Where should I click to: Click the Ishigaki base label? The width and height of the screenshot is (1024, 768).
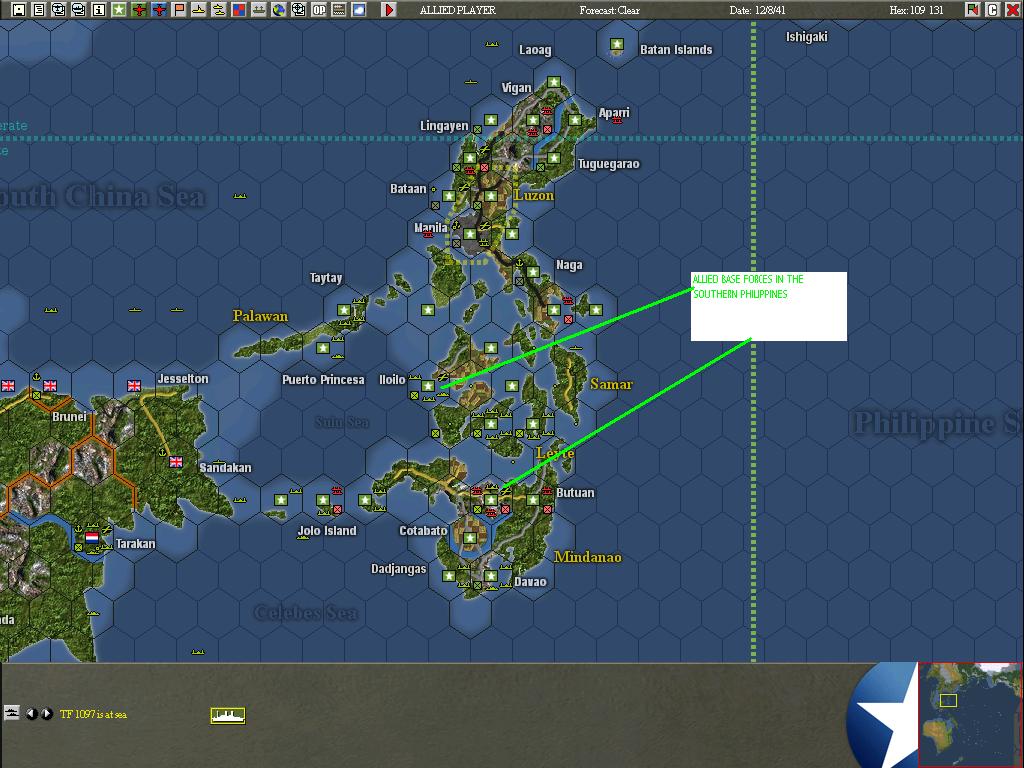point(806,37)
